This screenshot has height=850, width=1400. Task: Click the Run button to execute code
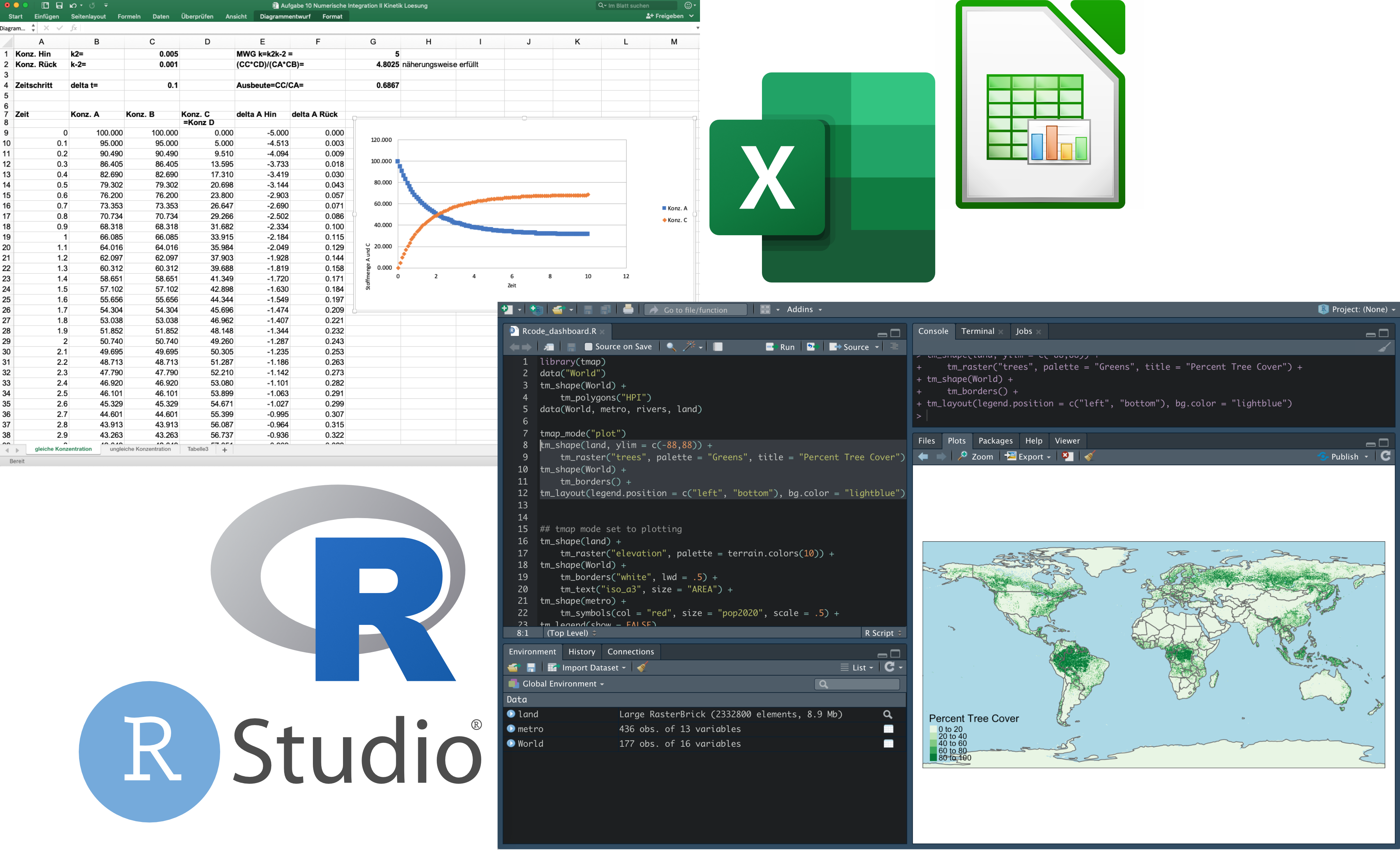[781, 347]
